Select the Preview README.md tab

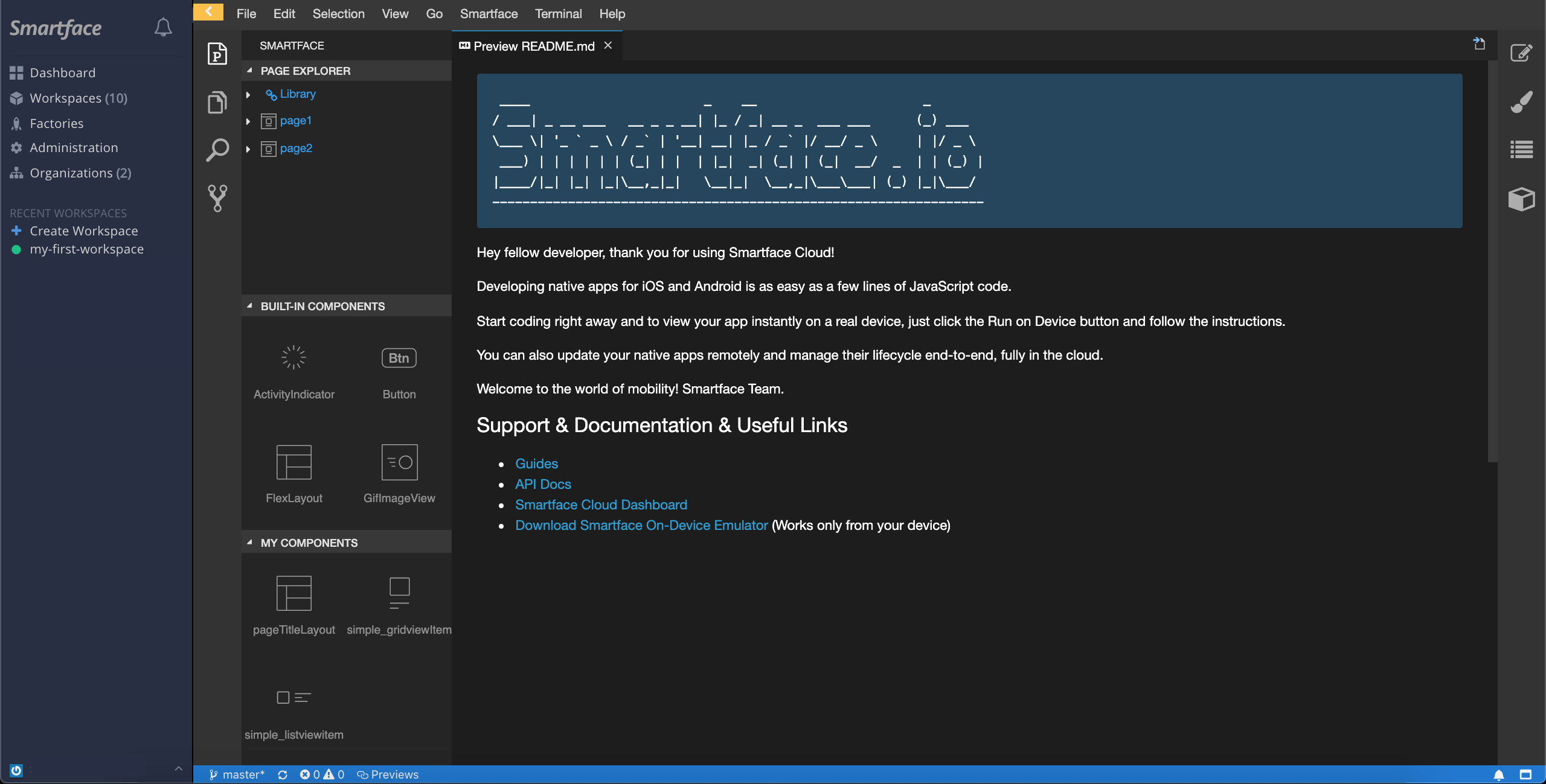(534, 46)
